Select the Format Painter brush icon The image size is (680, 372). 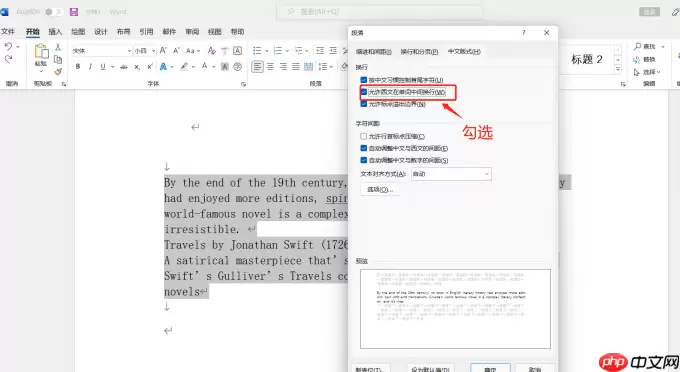[x=58, y=72]
